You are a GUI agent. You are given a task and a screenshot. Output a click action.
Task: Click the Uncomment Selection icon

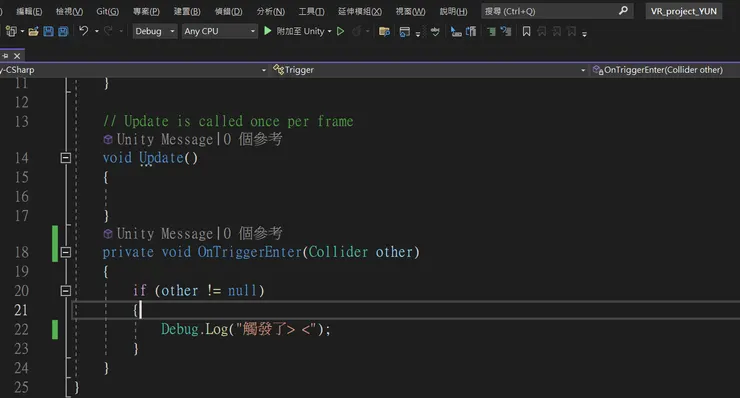[506, 32]
